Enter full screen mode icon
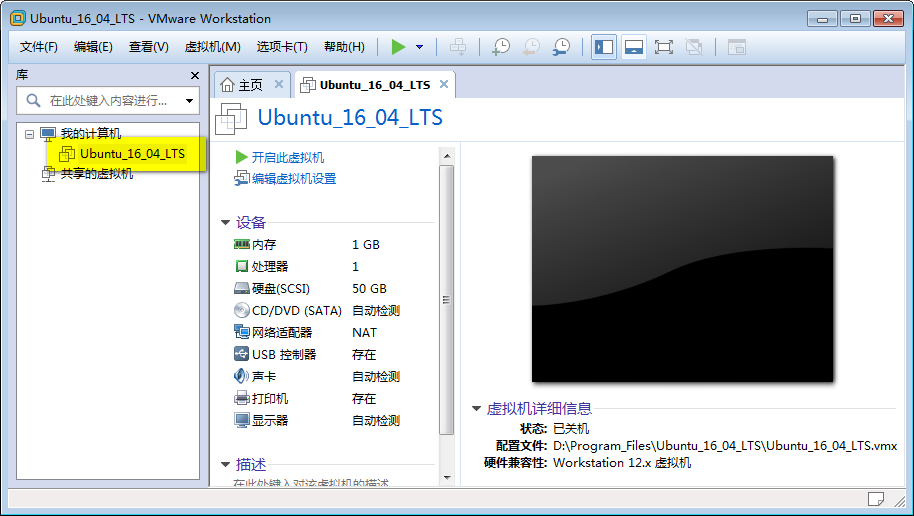 tap(663, 47)
